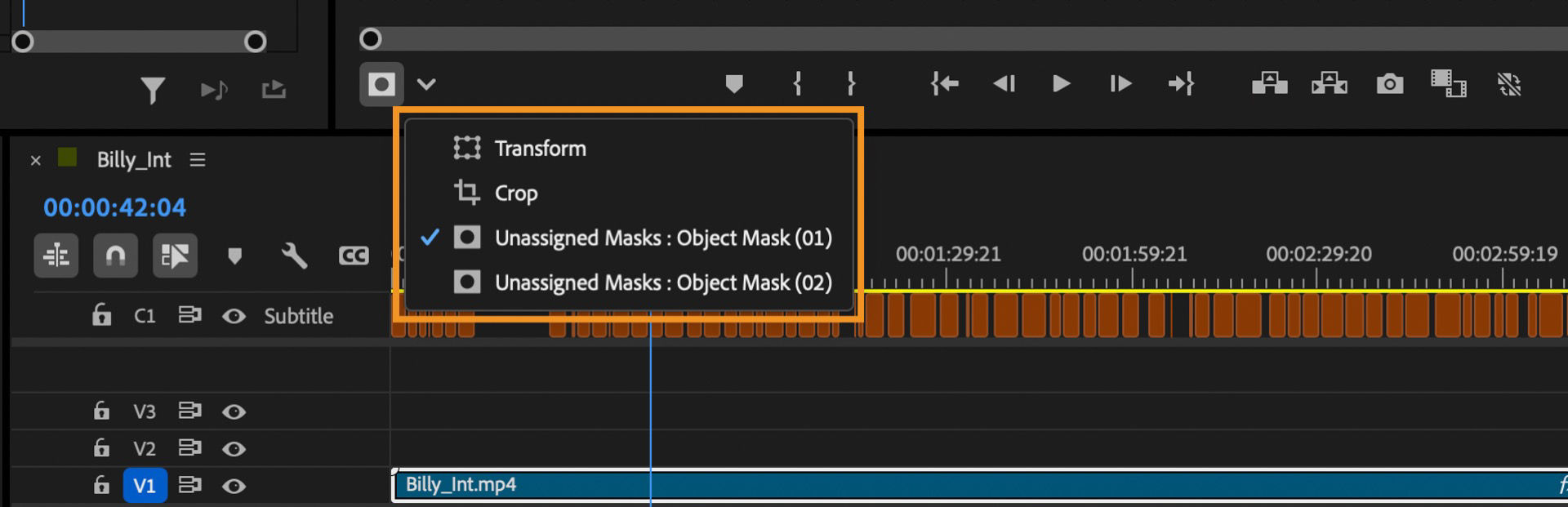
Task: Toggle sync lock on V1
Action: click(189, 485)
